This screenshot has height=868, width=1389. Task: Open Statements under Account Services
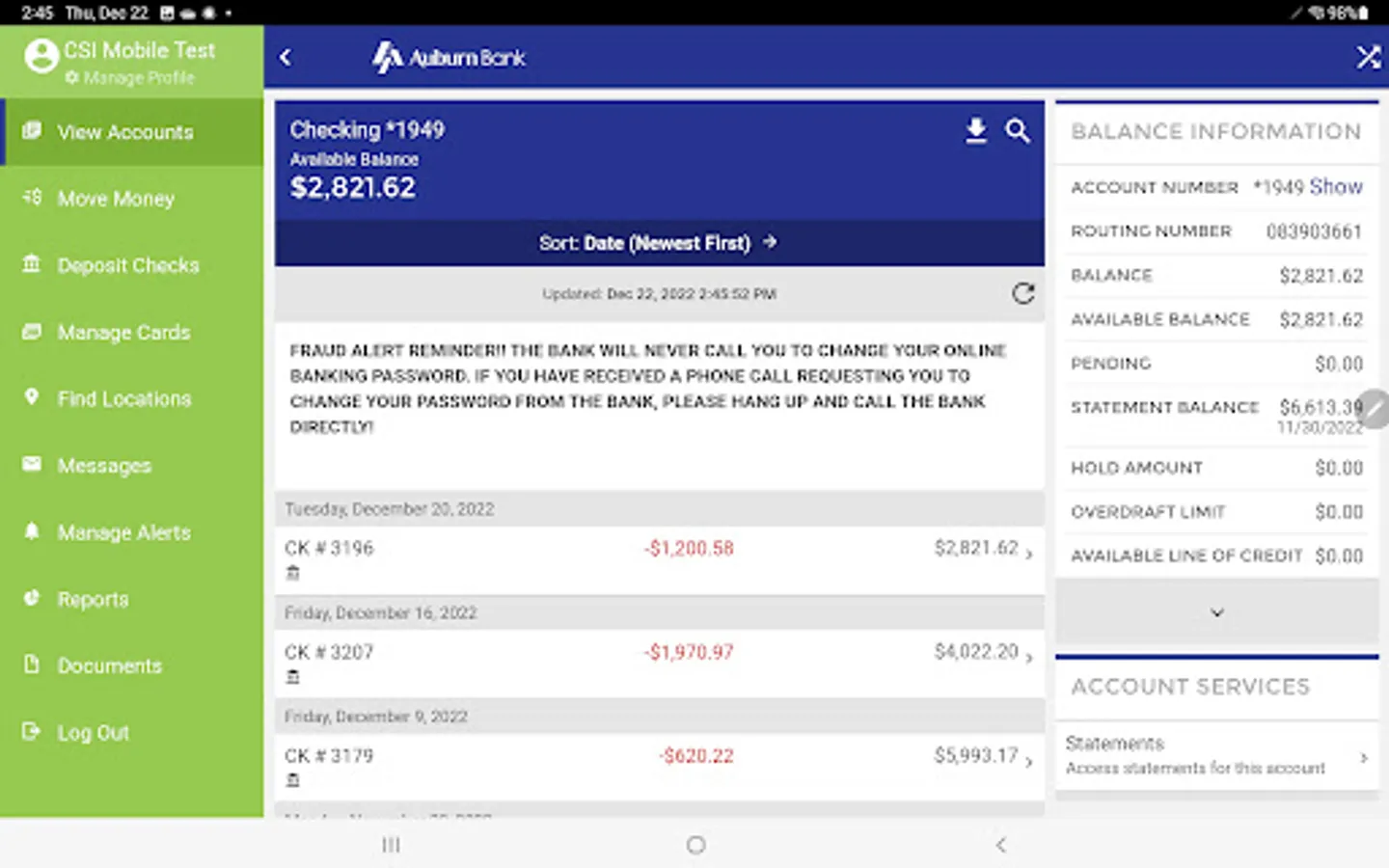pyautogui.click(x=1216, y=755)
